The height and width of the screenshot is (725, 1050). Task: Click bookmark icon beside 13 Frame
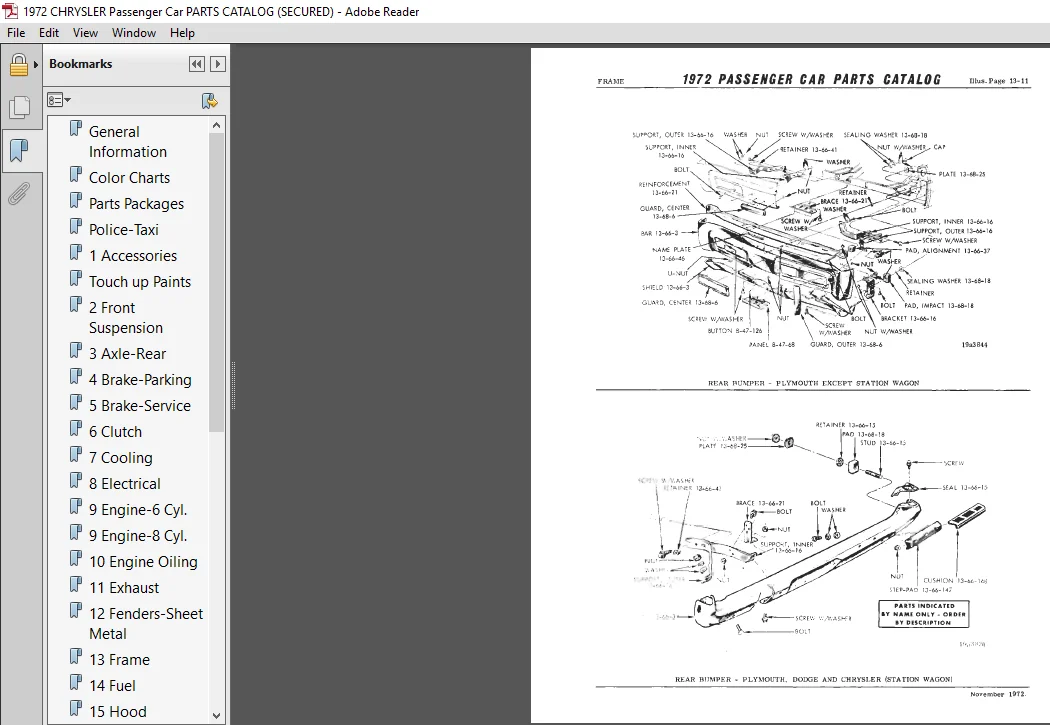coord(76,657)
